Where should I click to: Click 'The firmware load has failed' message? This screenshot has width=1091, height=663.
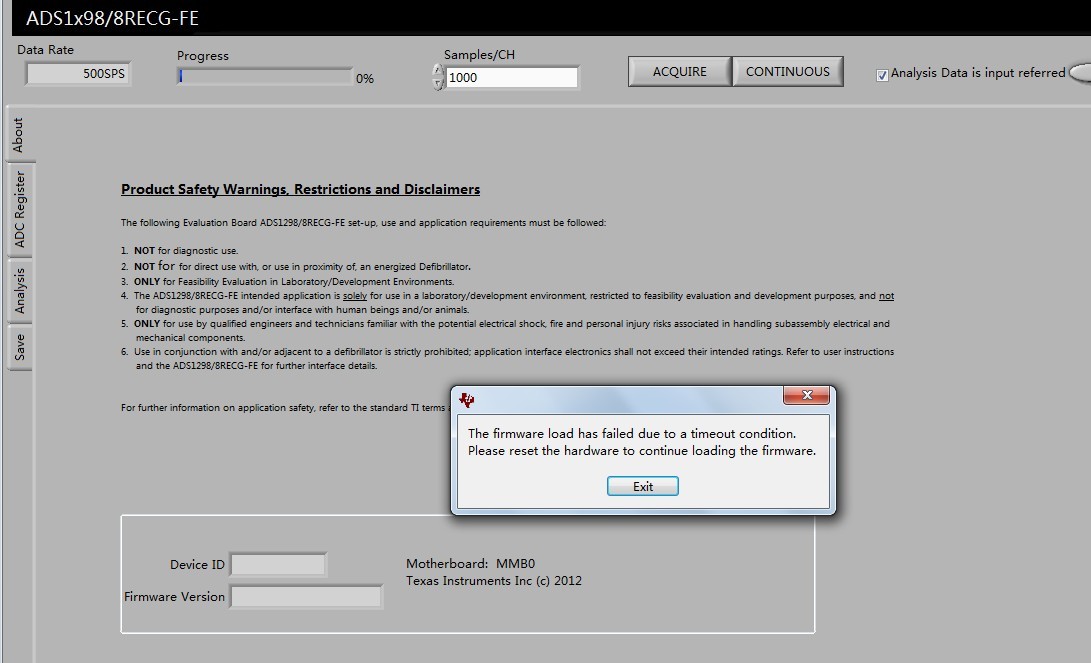tap(632, 433)
